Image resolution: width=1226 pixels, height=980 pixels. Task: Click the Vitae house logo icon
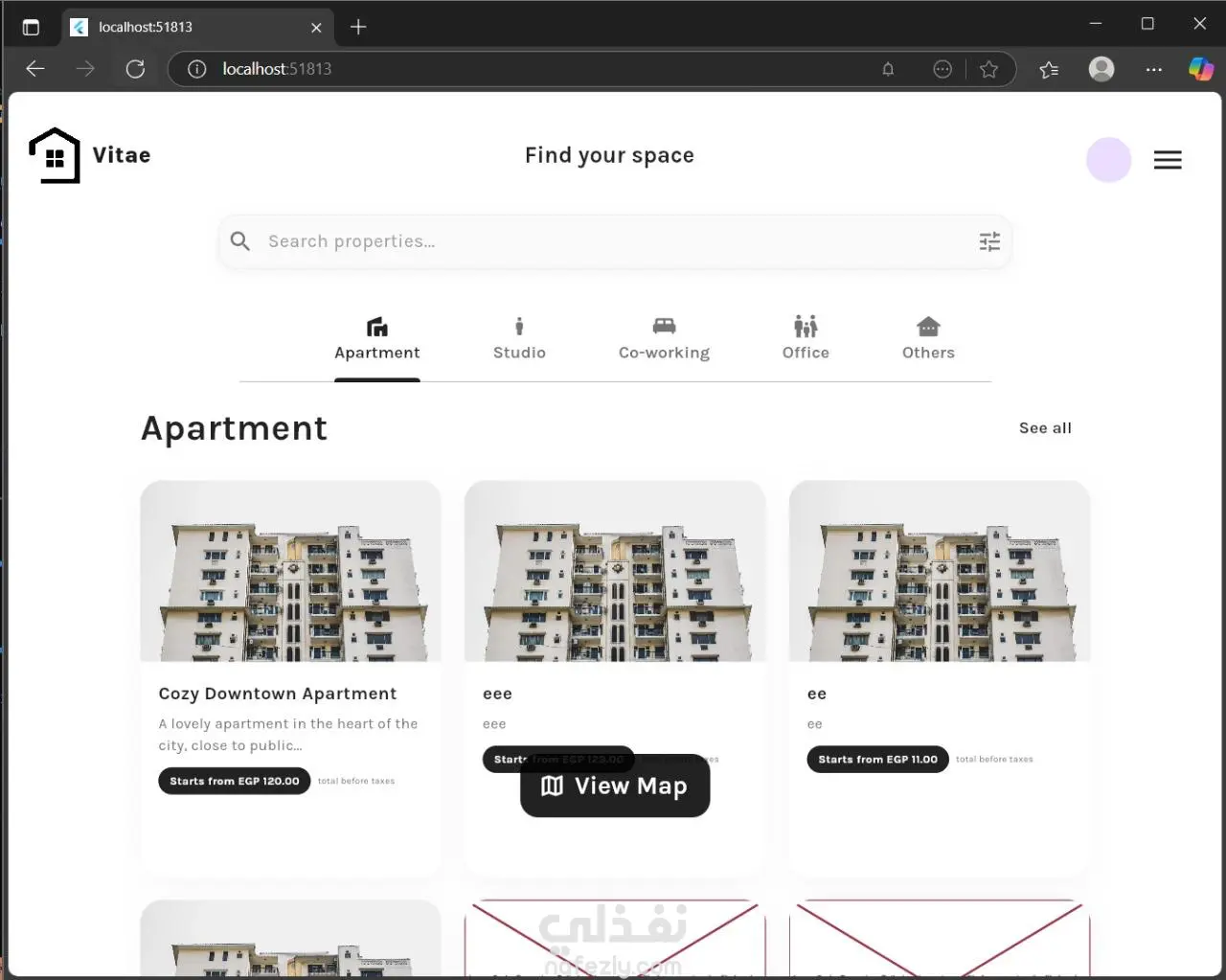(55, 155)
